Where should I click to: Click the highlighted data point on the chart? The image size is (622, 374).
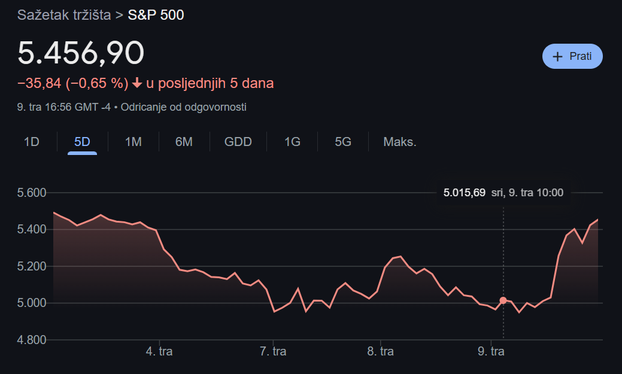pos(503,300)
